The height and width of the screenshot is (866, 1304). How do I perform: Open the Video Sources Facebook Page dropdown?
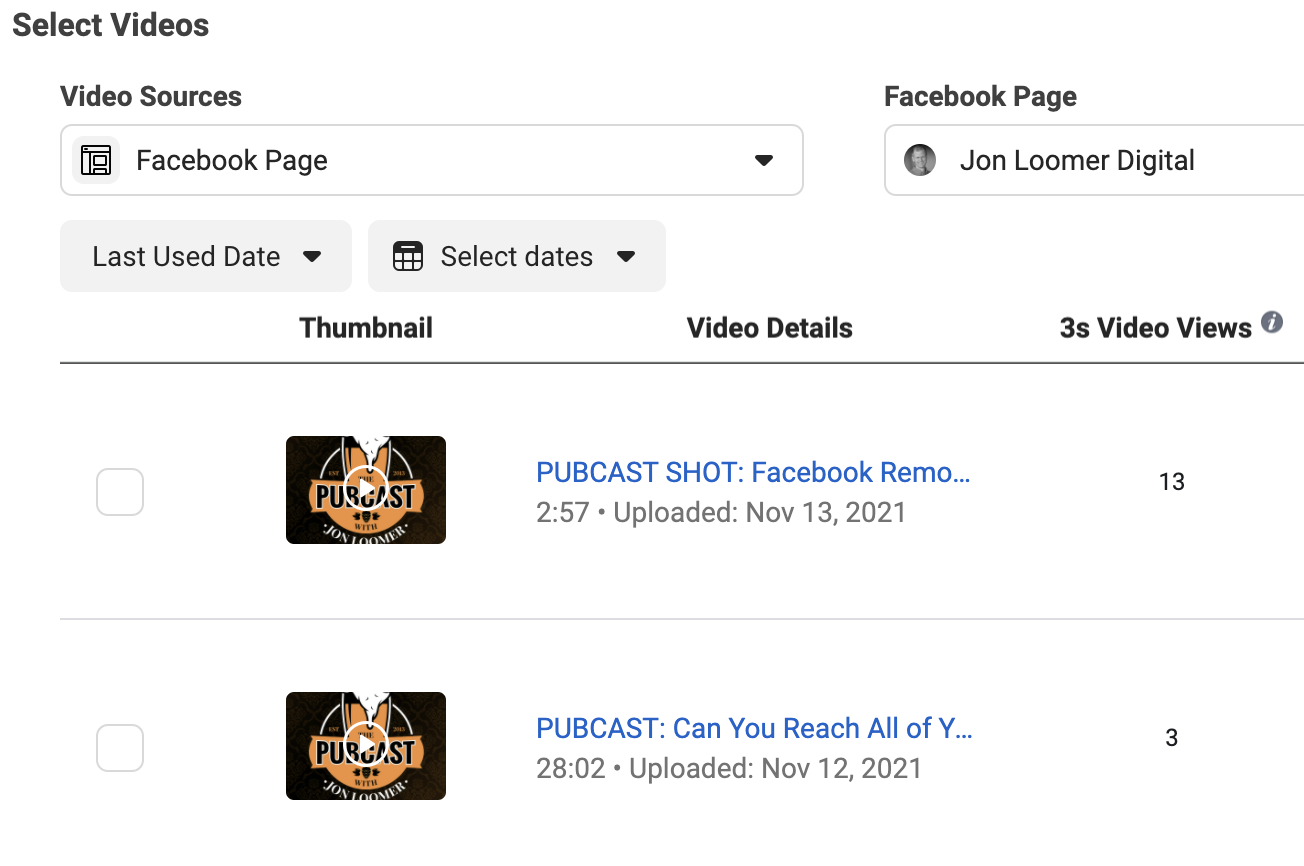pyautogui.click(x=432, y=160)
